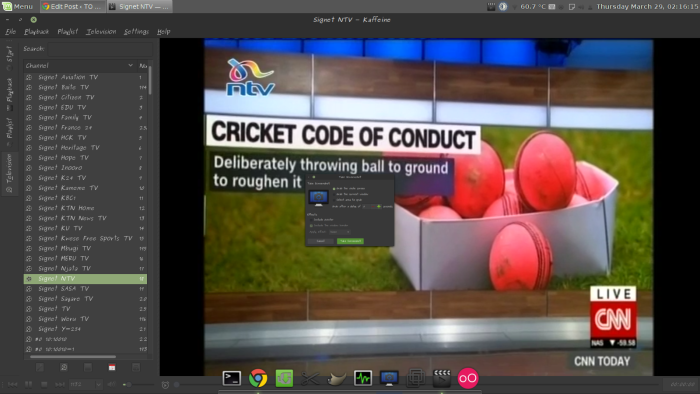Open the Mint Menu button
Viewport: 700px width, 394px height.
(18, 7)
